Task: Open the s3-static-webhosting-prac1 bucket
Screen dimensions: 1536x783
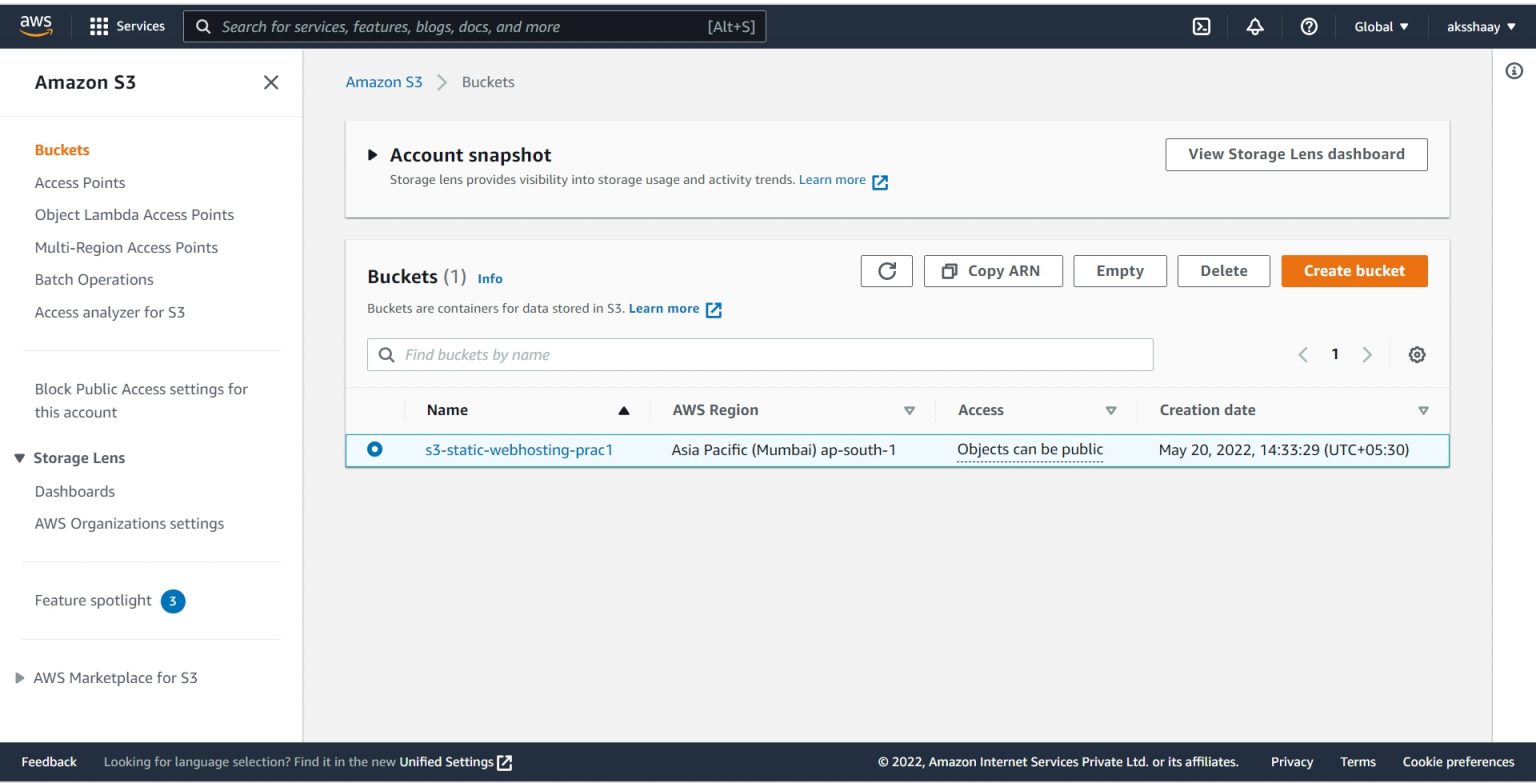Action: click(520, 449)
